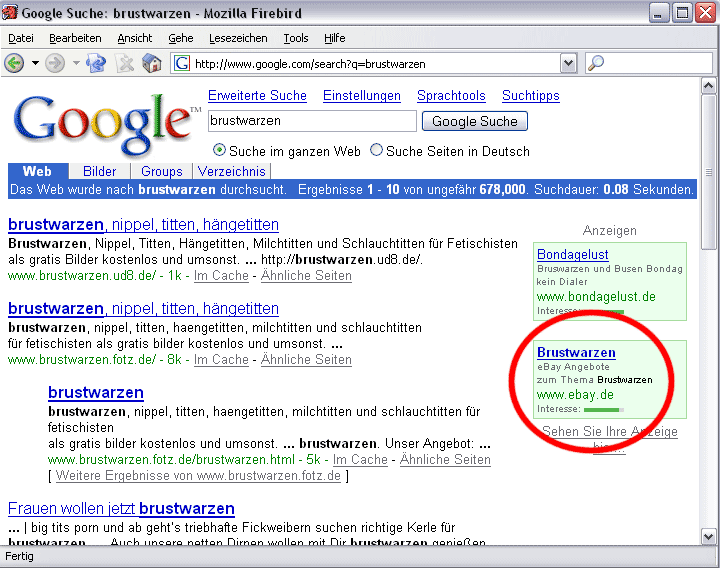Switch to the Bilder tab
The height and width of the screenshot is (568, 720).
click(100, 171)
